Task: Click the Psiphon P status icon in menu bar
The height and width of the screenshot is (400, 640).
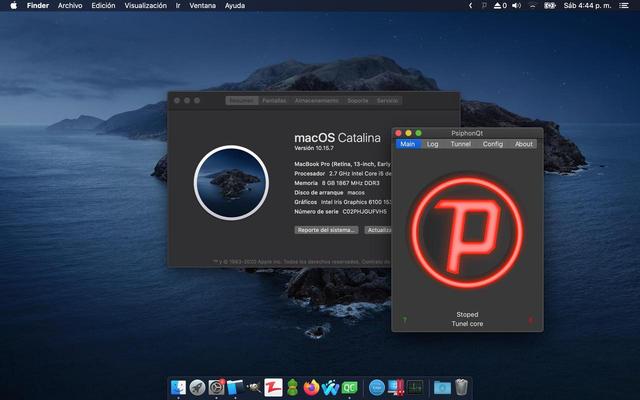Action: click(484, 5)
